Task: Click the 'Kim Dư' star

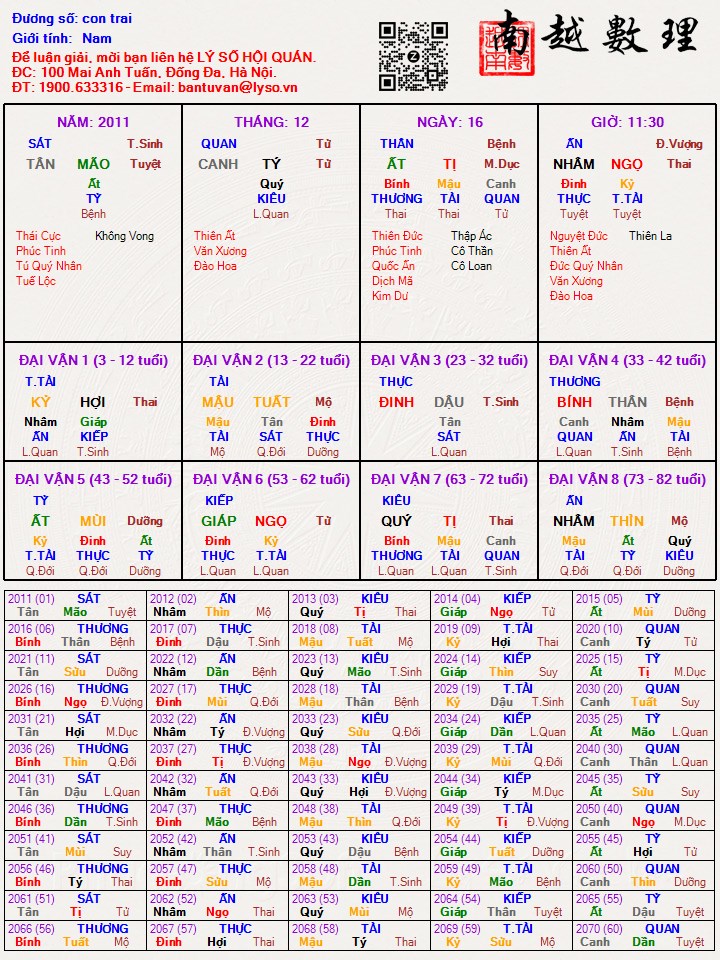Action: coord(390,296)
